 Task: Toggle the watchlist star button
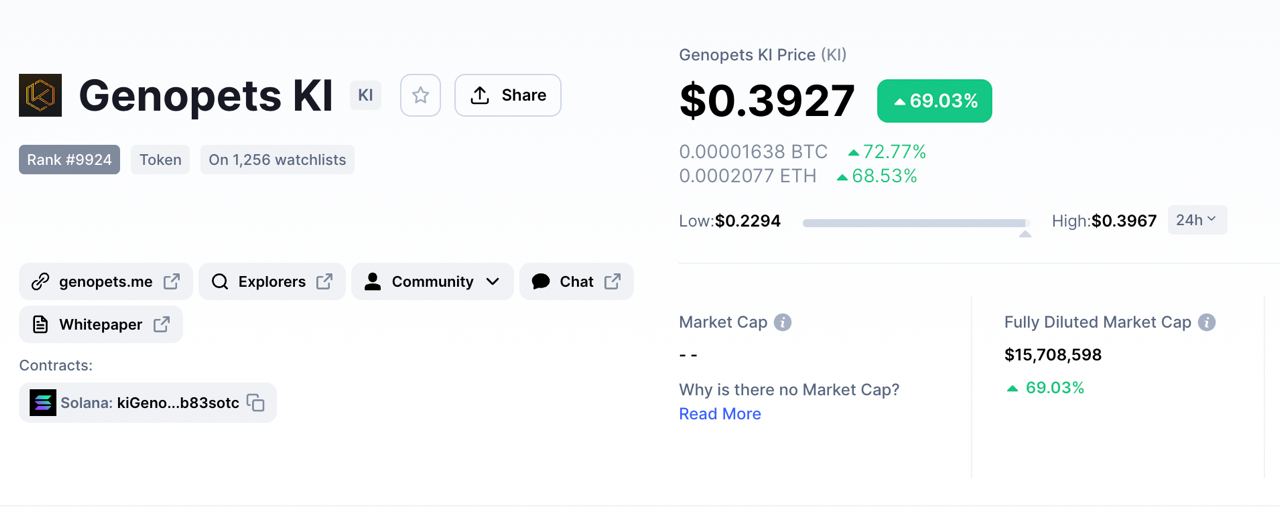pos(420,95)
